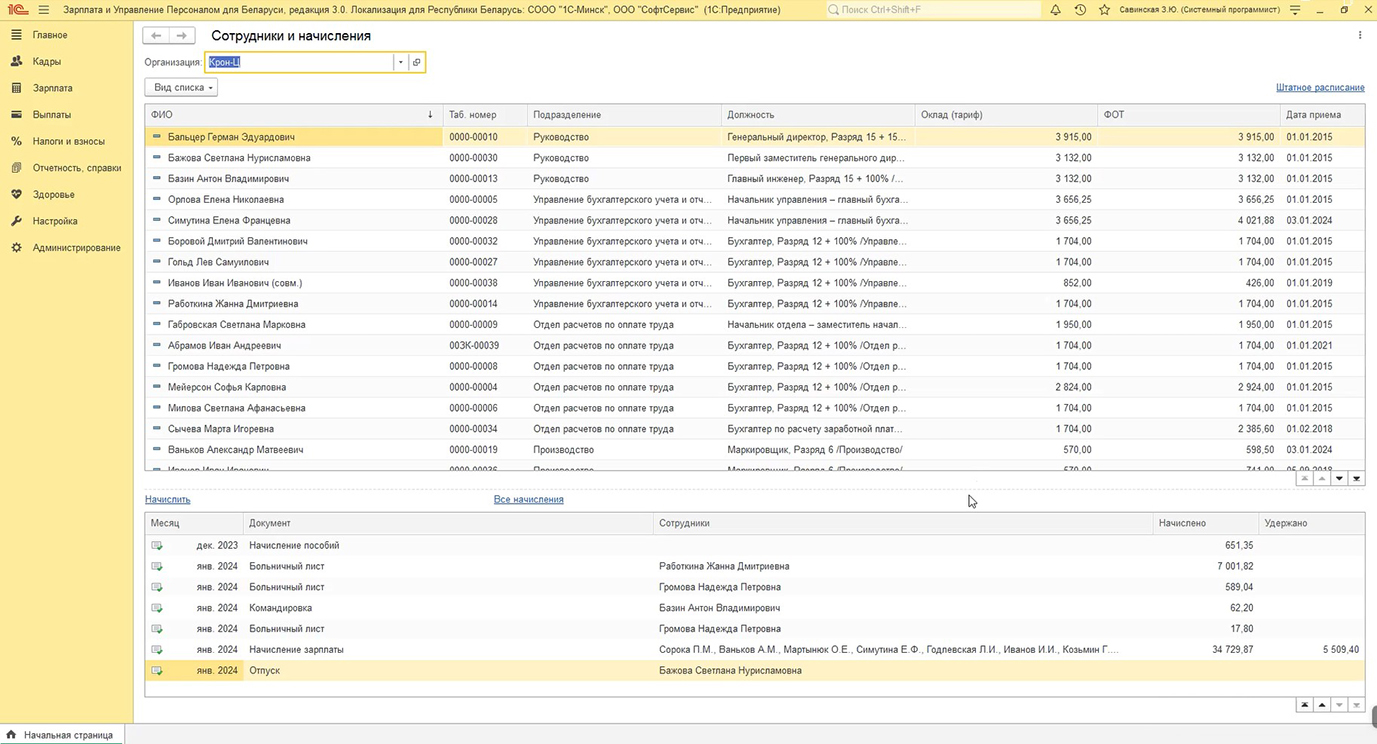Open the Налоги и взносы section

pyautogui.click(x=68, y=141)
